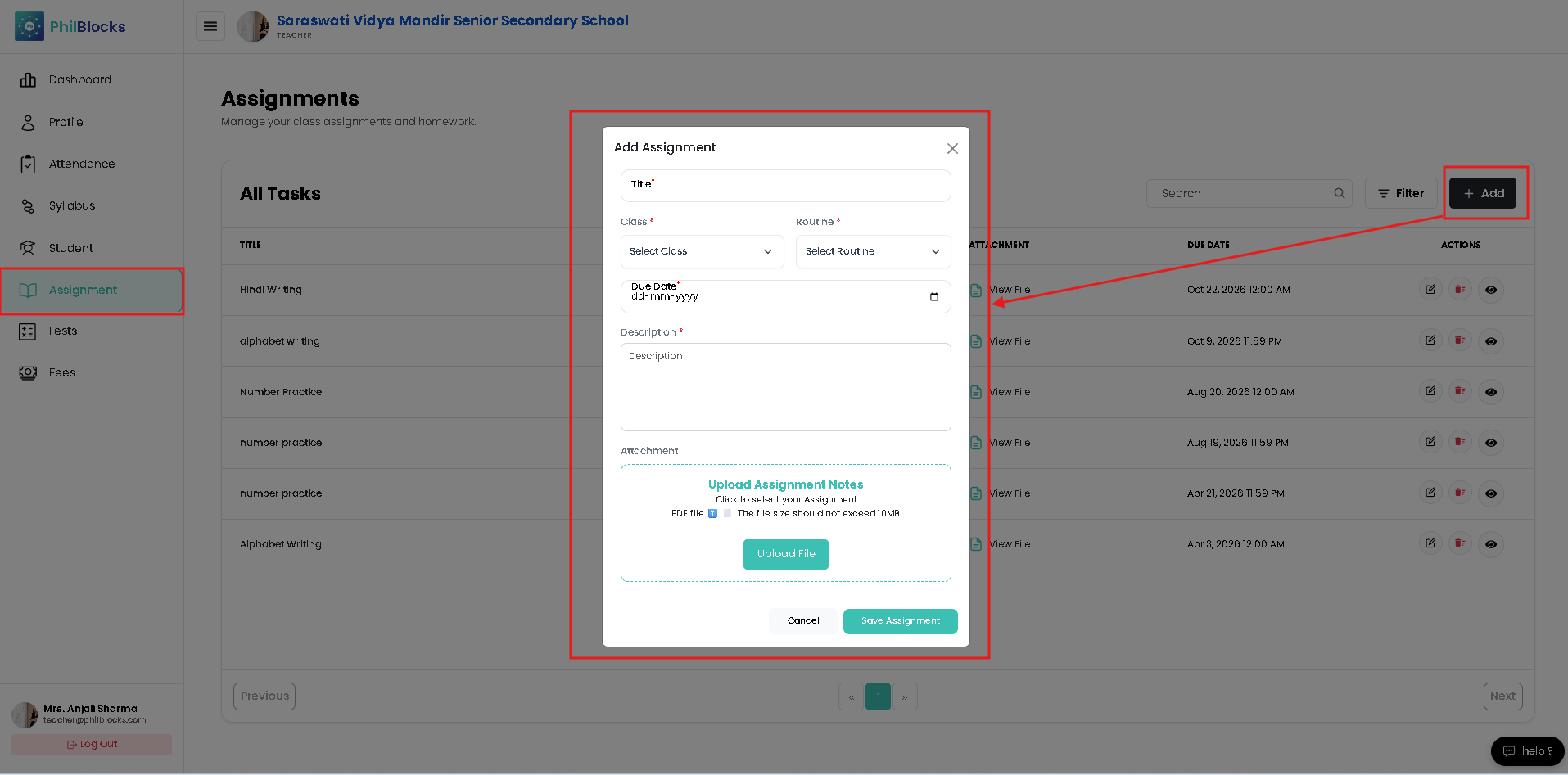View details of Hindi Writing via eye icon
1568x775 pixels.
point(1491,290)
